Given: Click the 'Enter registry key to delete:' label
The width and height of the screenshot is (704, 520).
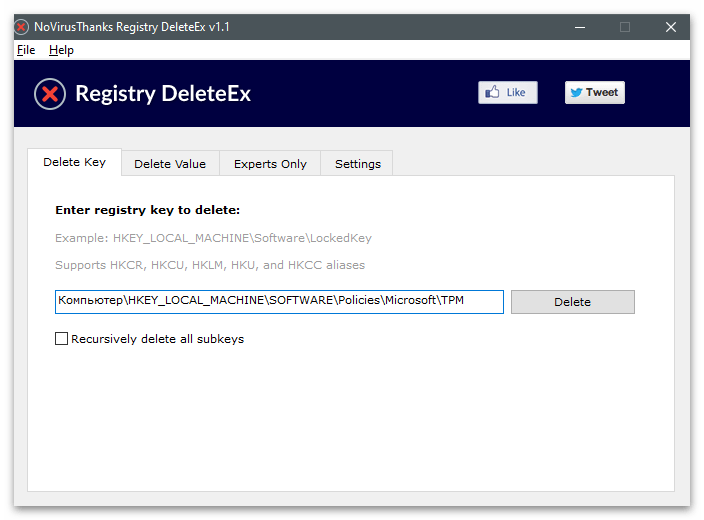Looking at the screenshot, I should coord(148,210).
